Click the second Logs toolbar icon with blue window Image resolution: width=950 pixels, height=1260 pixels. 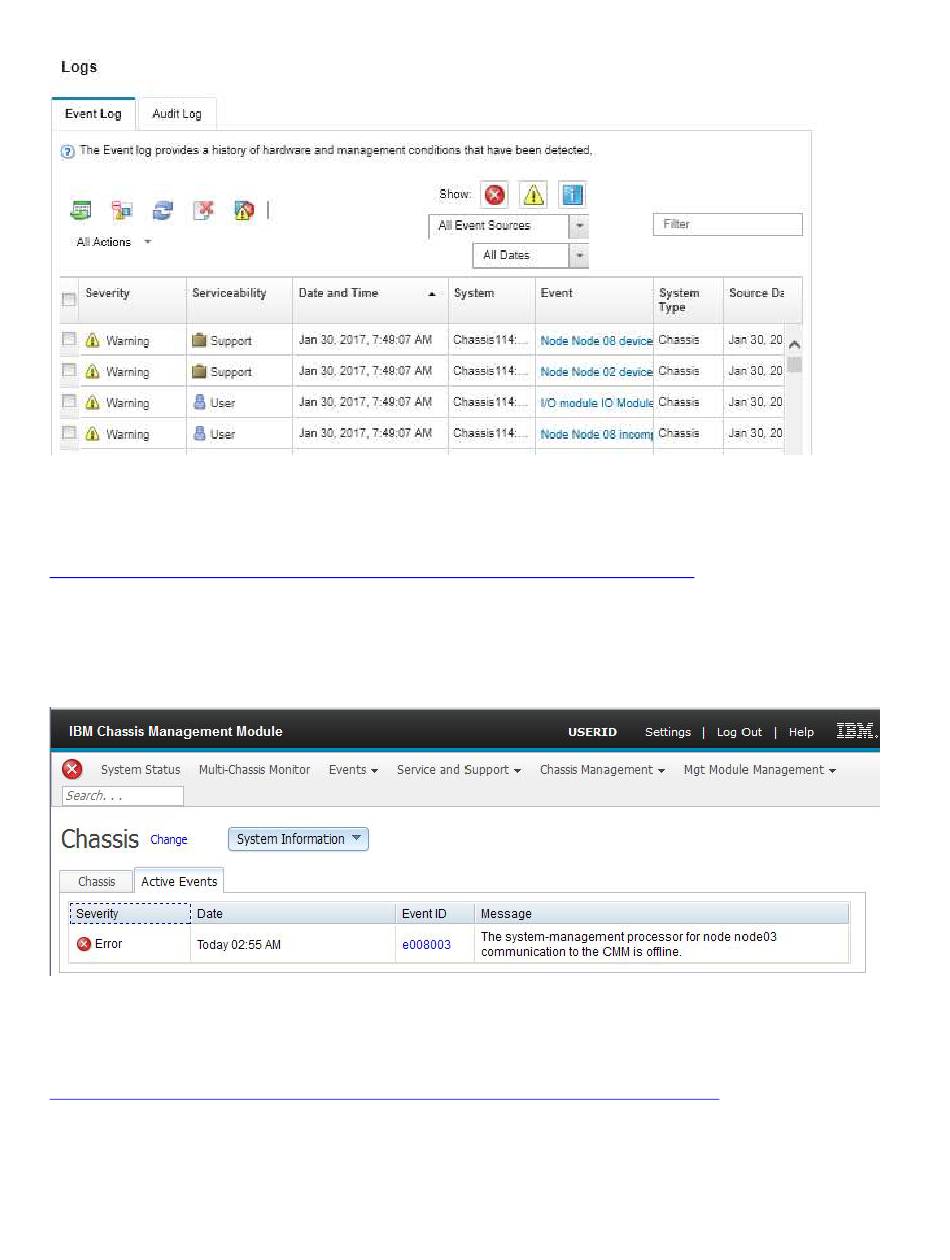click(x=122, y=210)
